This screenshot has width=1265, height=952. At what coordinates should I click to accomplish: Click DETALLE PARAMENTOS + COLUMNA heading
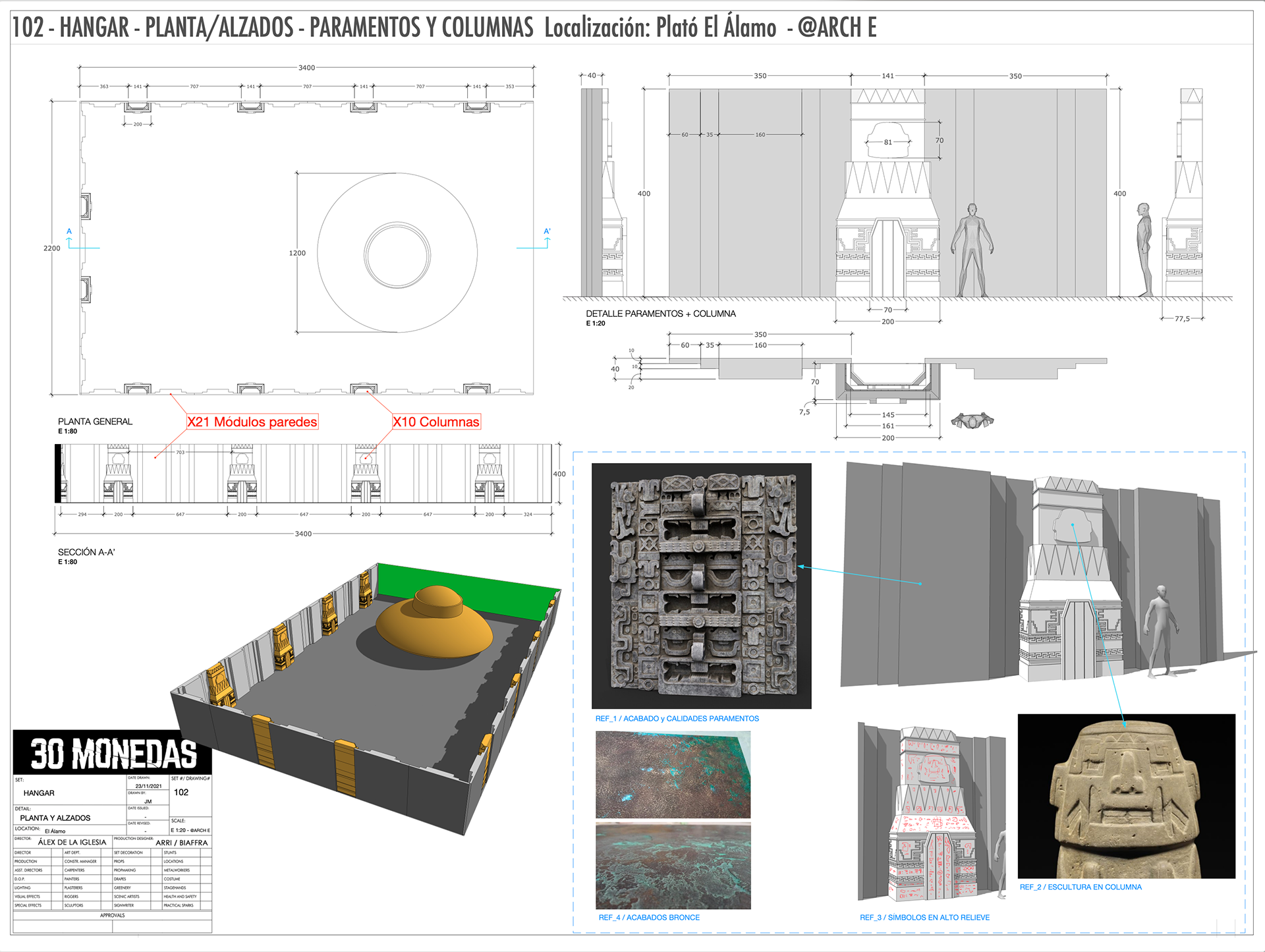660,314
